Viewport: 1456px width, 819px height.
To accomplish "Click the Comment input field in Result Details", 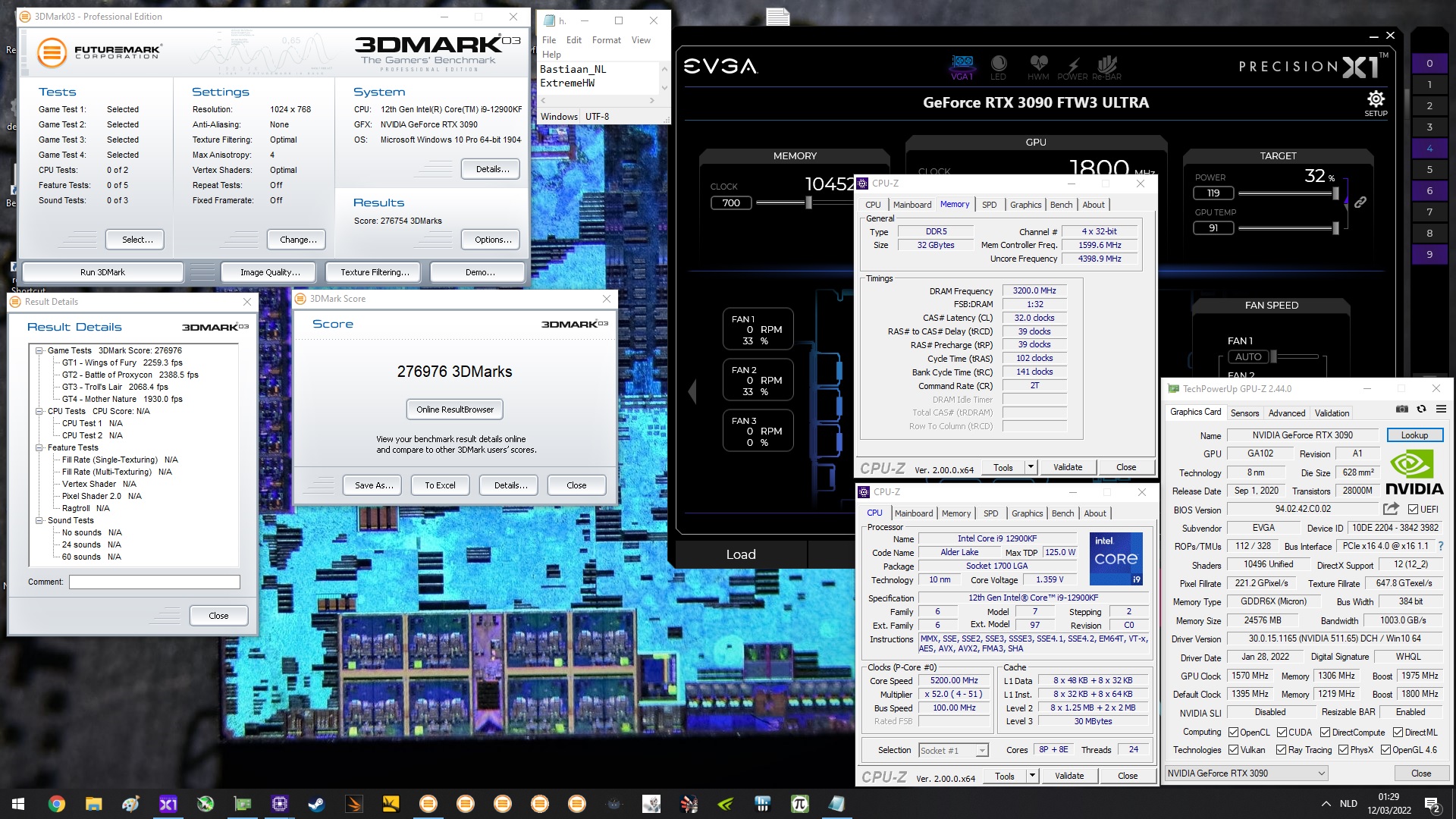I will [155, 582].
